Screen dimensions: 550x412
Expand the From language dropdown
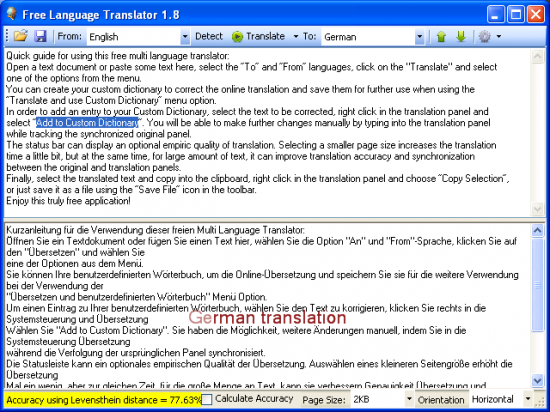tap(185, 36)
